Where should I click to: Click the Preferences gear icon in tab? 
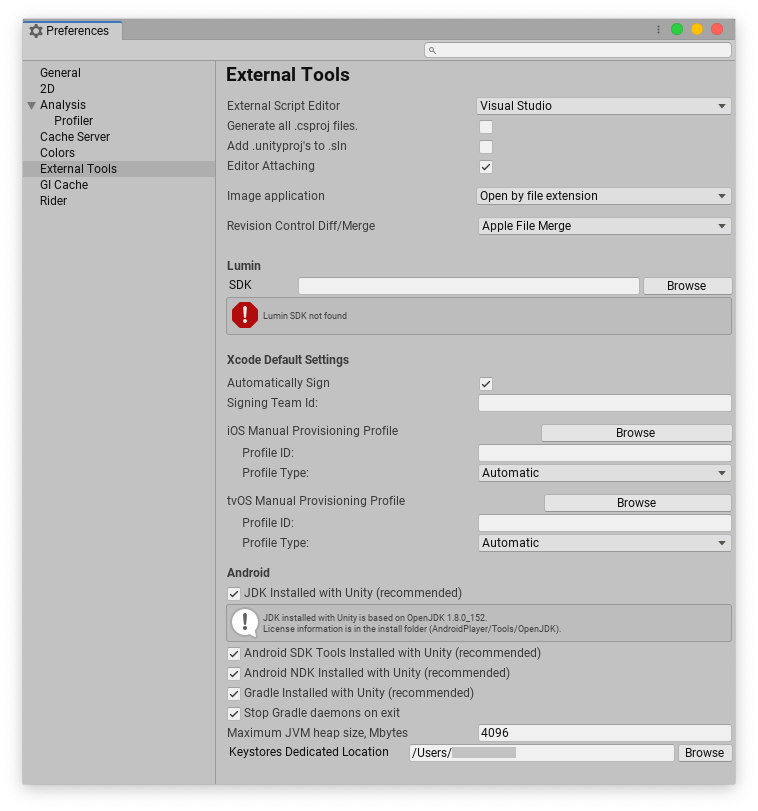[36, 31]
